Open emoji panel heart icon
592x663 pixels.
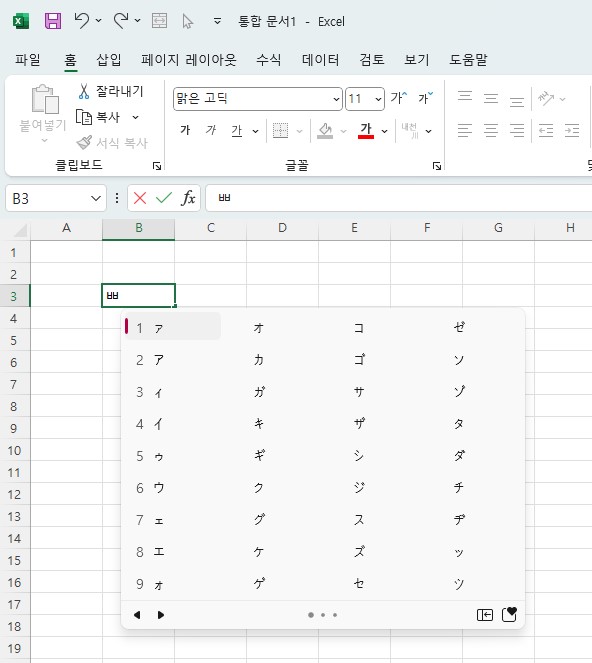509,614
